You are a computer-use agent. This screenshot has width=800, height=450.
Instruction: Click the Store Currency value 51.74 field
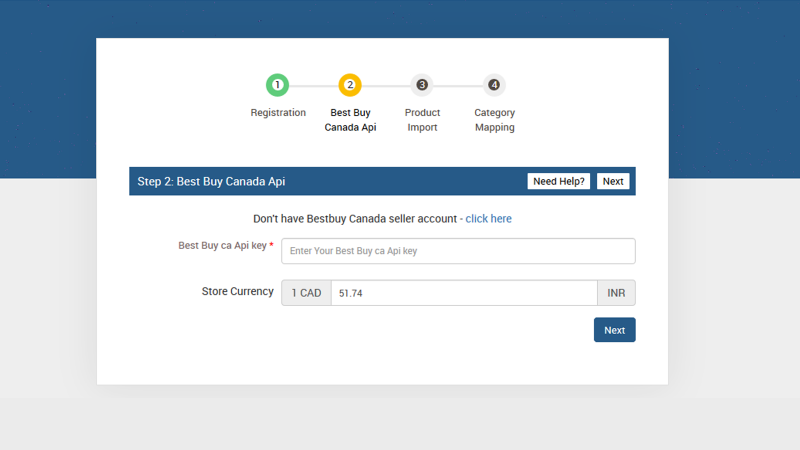pos(464,293)
